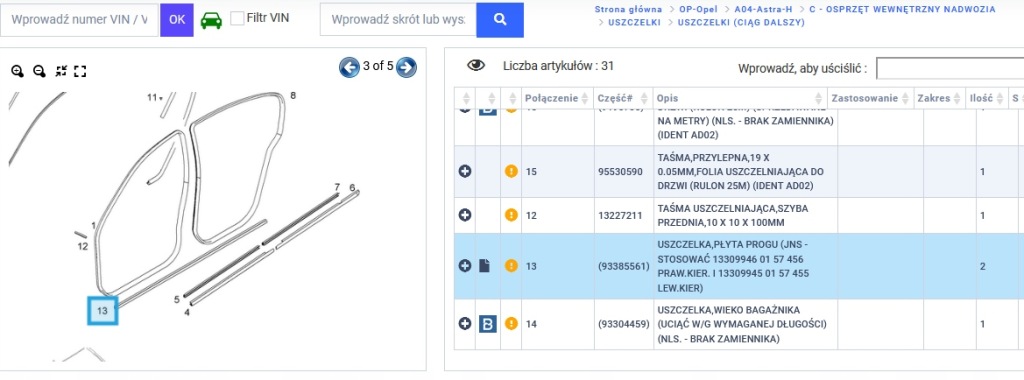Sort table by Ilość column
1024x380 pixels.
(x=986, y=98)
